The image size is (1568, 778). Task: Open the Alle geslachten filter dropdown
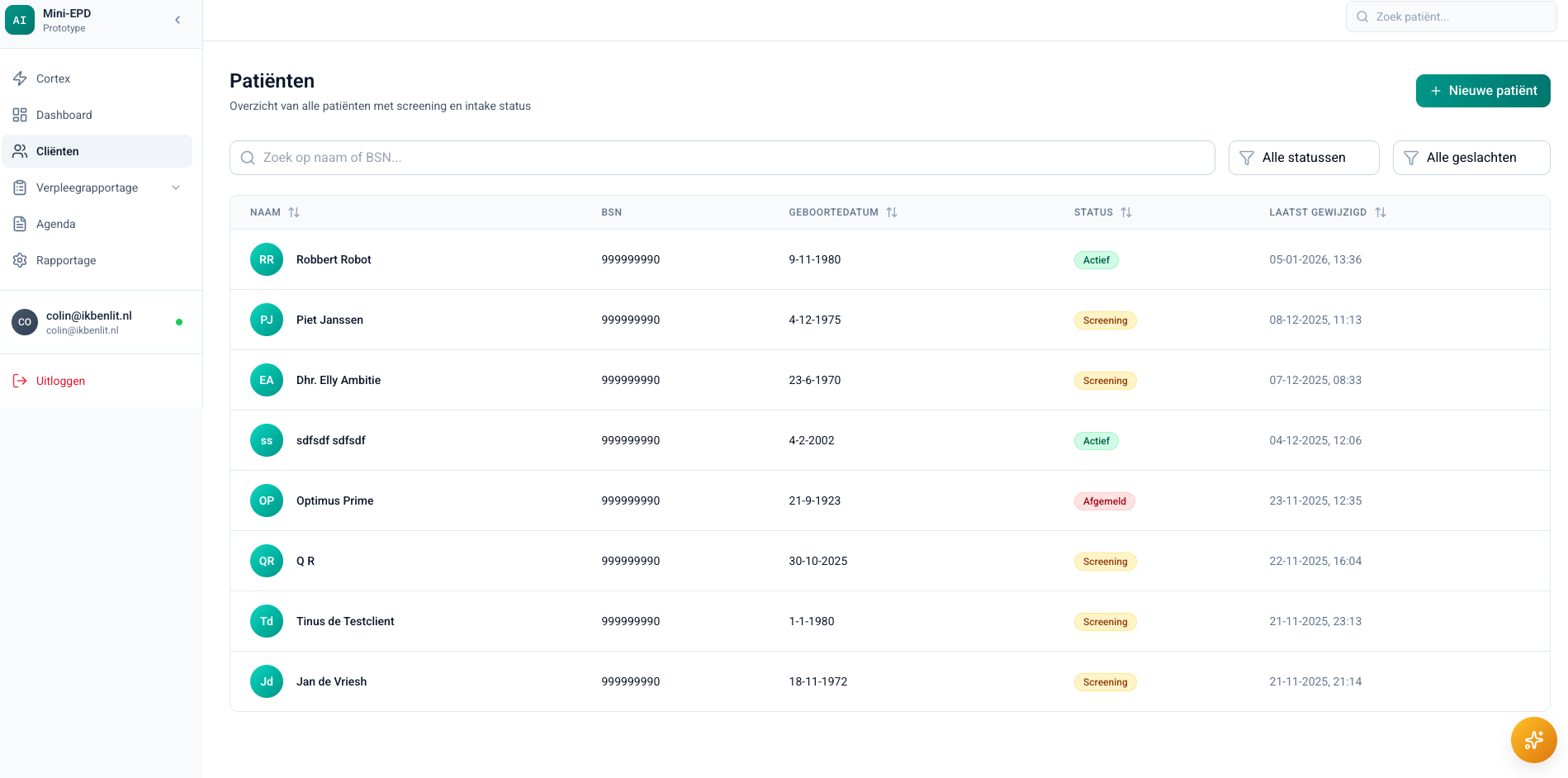1471,158
